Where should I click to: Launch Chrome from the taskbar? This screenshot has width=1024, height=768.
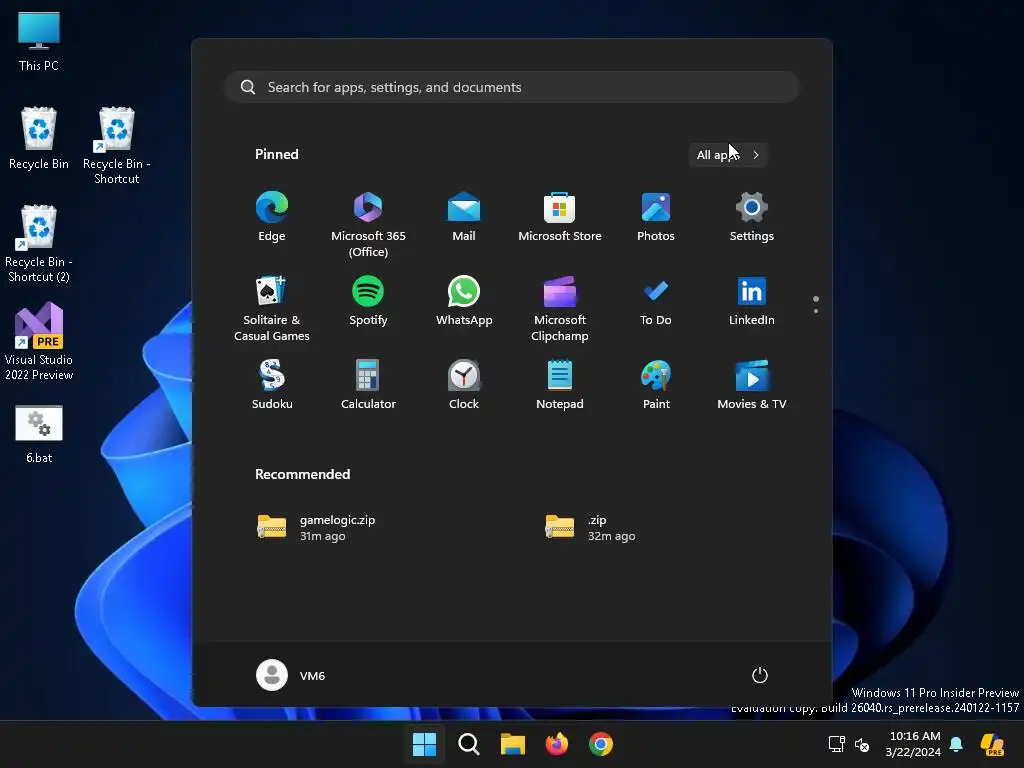(x=601, y=744)
